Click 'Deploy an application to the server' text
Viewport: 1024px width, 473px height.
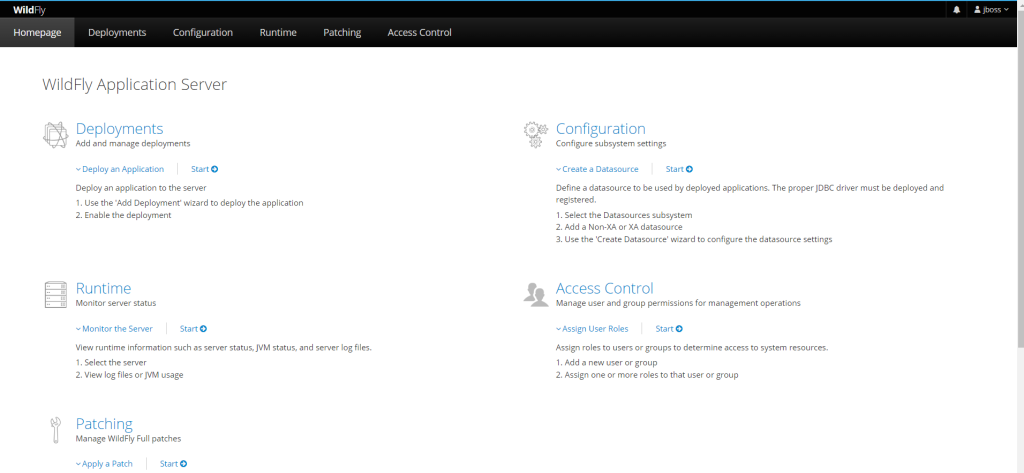point(141,188)
